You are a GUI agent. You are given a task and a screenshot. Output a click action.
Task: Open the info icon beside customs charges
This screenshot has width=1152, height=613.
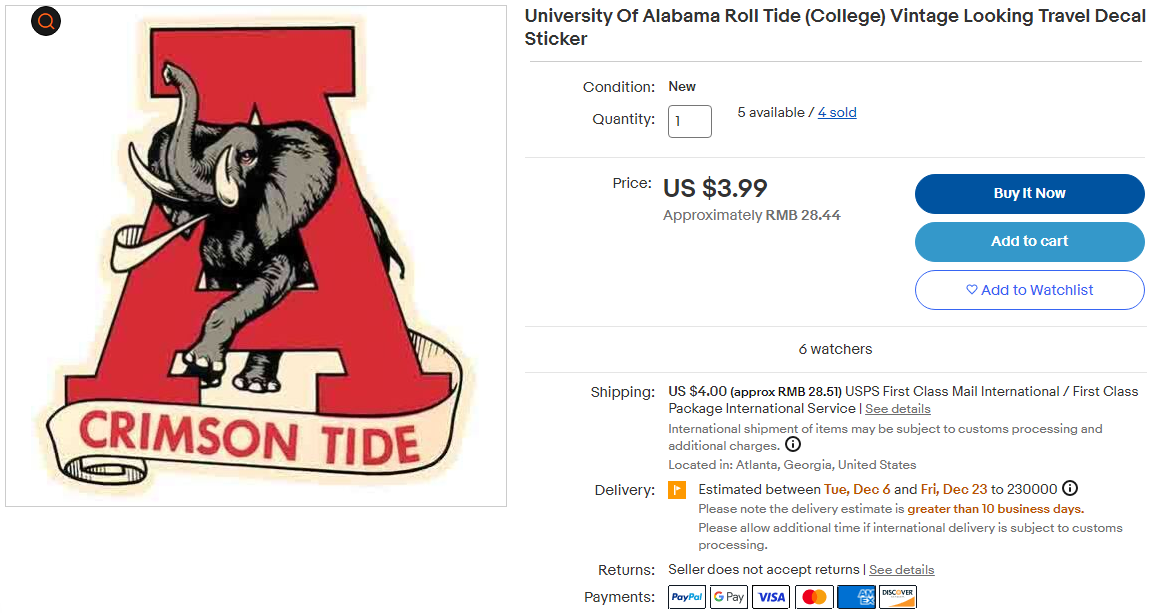click(793, 445)
